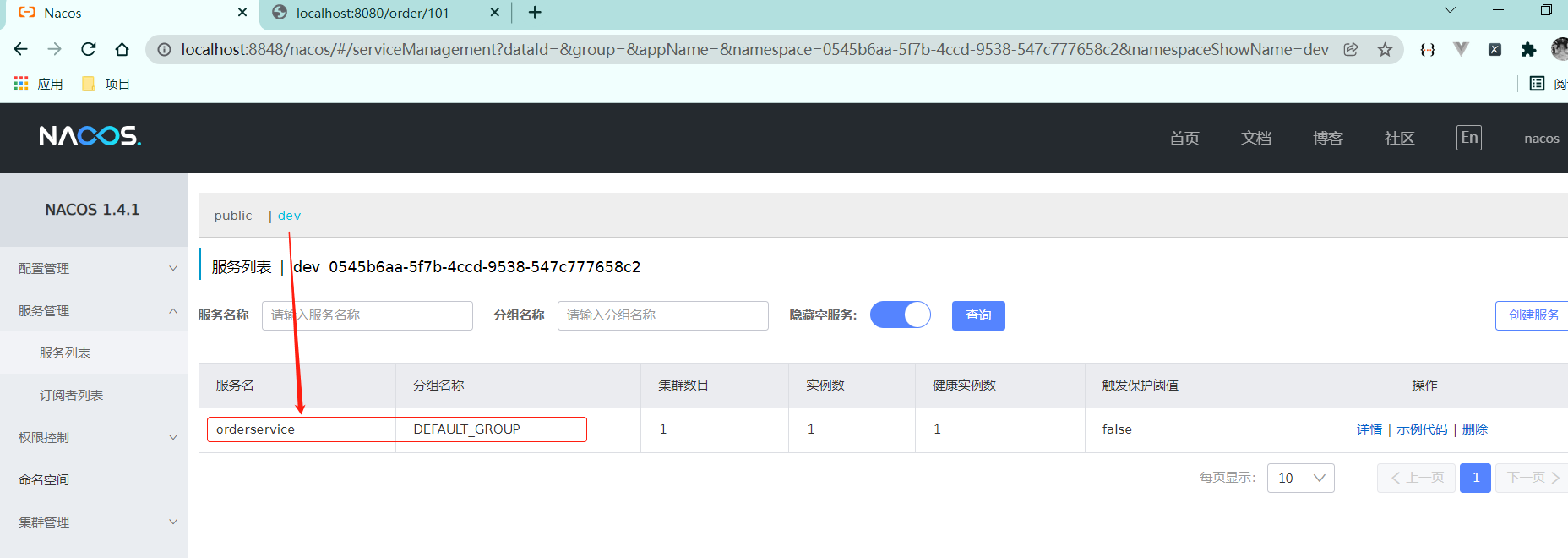This screenshot has width=1568, height=558.
Task: Click the NACOS logo
Action: 90,136
